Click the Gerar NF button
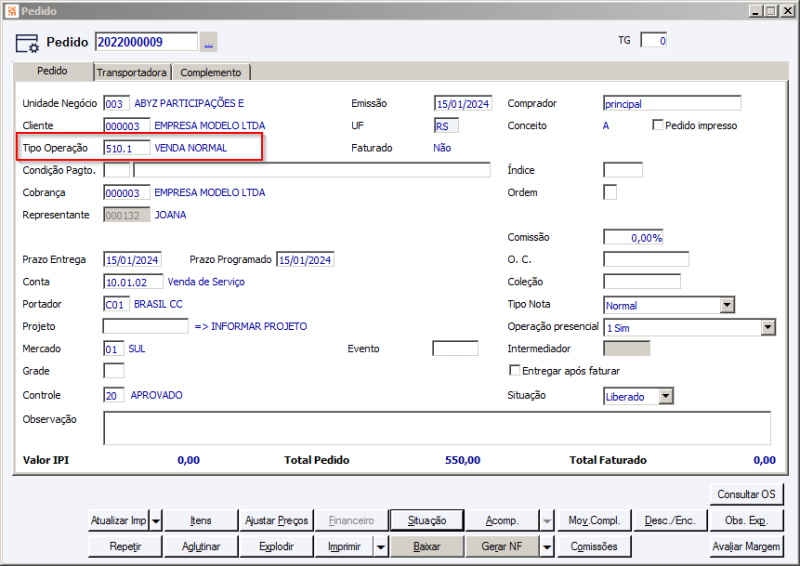The width and height of the screenshot is (800, 566). (x=503, y=547)
